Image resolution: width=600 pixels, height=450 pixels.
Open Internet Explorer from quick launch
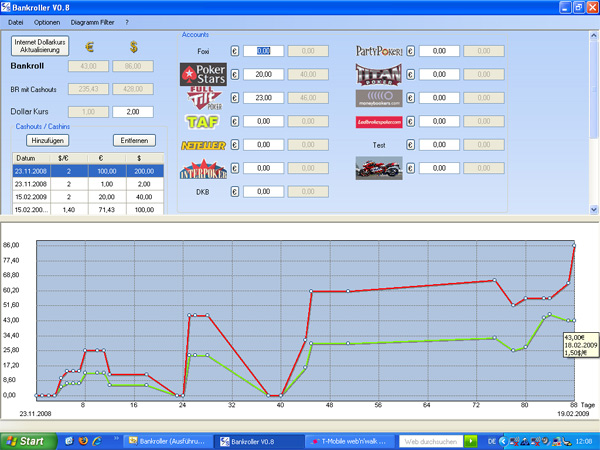tap(97, 441)
